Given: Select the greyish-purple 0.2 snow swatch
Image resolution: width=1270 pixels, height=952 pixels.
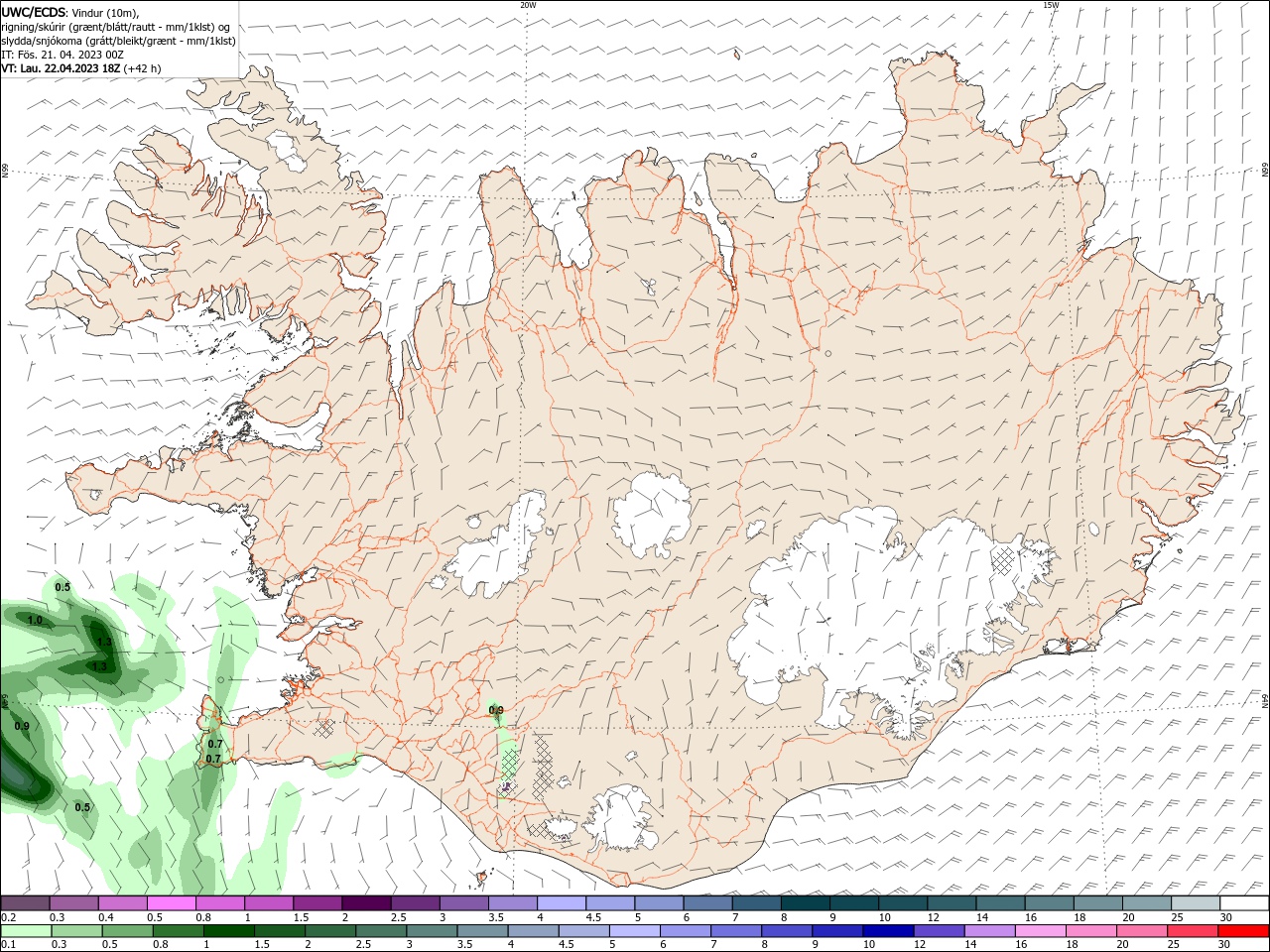Looking at the screenshot, I should pos(26,903).
